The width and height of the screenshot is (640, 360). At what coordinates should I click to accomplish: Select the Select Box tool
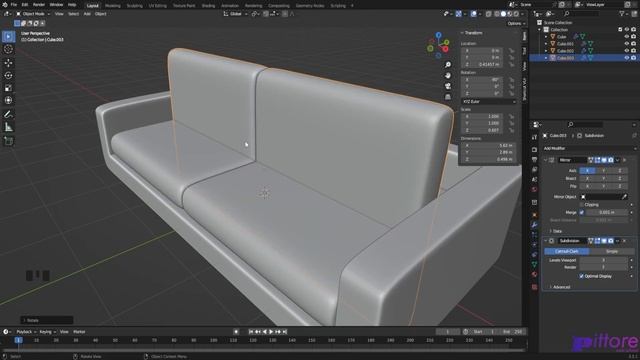pyautogui.click(x=8, y=36)
